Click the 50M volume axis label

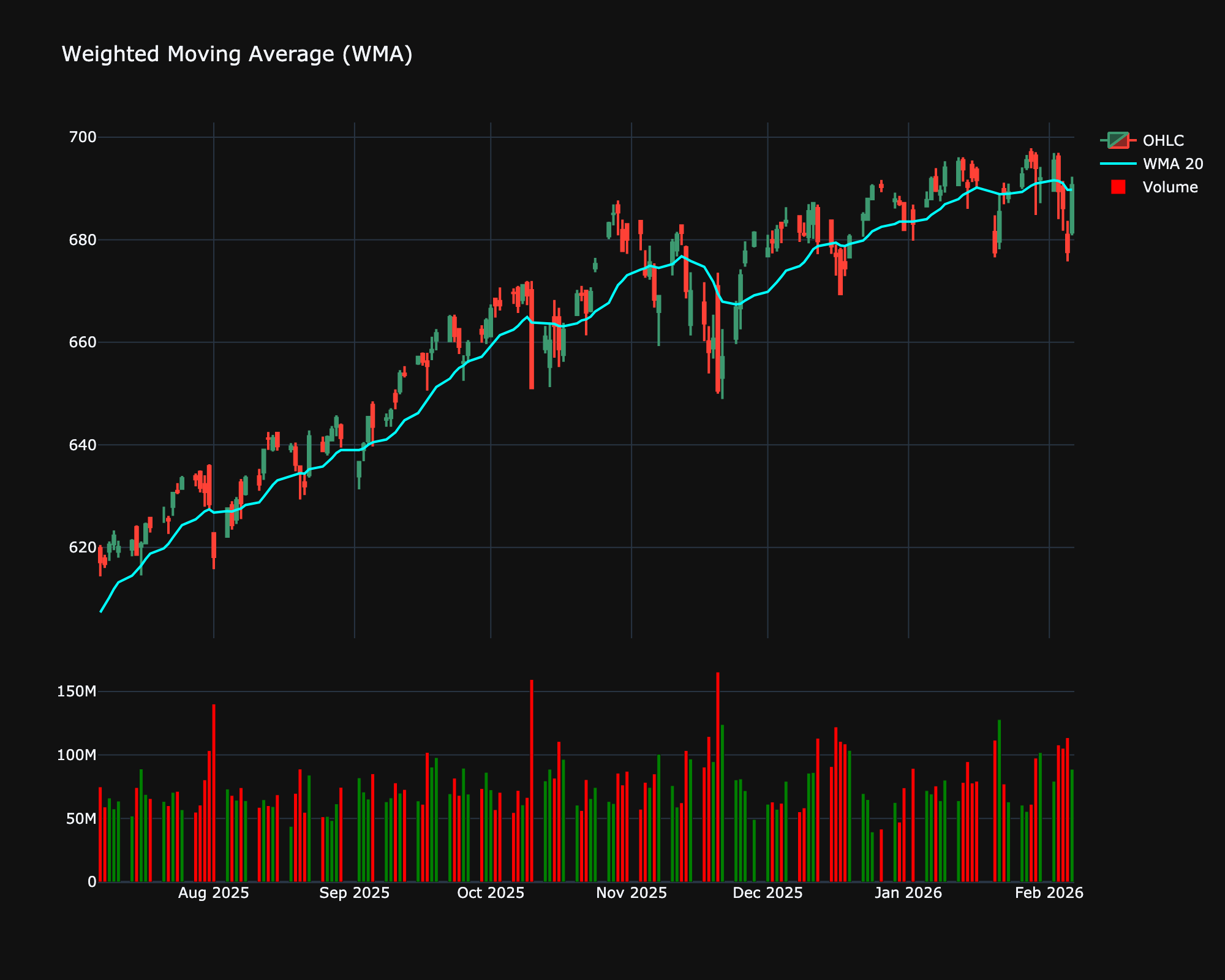81,818
